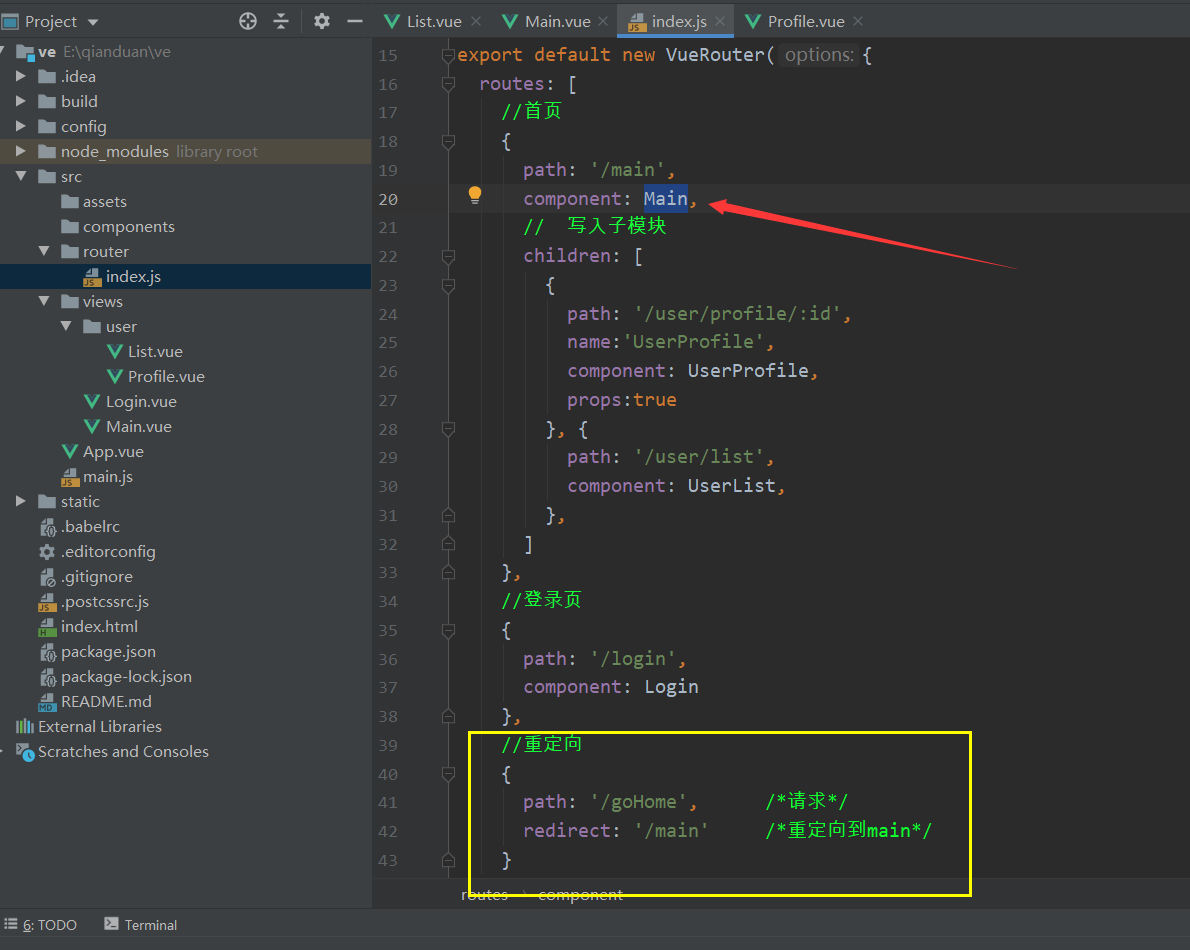The width and height of the screenshot is (1190, 950).
Task: Collapse the router folder
Action: tap(43, 251)
